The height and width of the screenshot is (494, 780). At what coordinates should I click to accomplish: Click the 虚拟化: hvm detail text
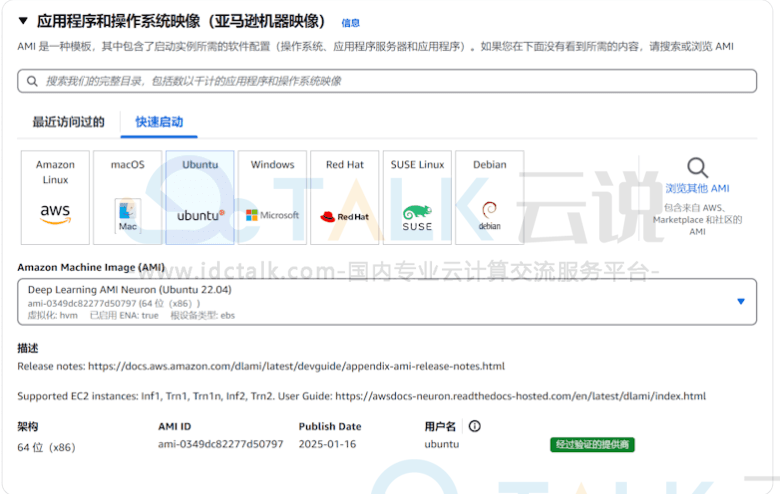[53, 315]
